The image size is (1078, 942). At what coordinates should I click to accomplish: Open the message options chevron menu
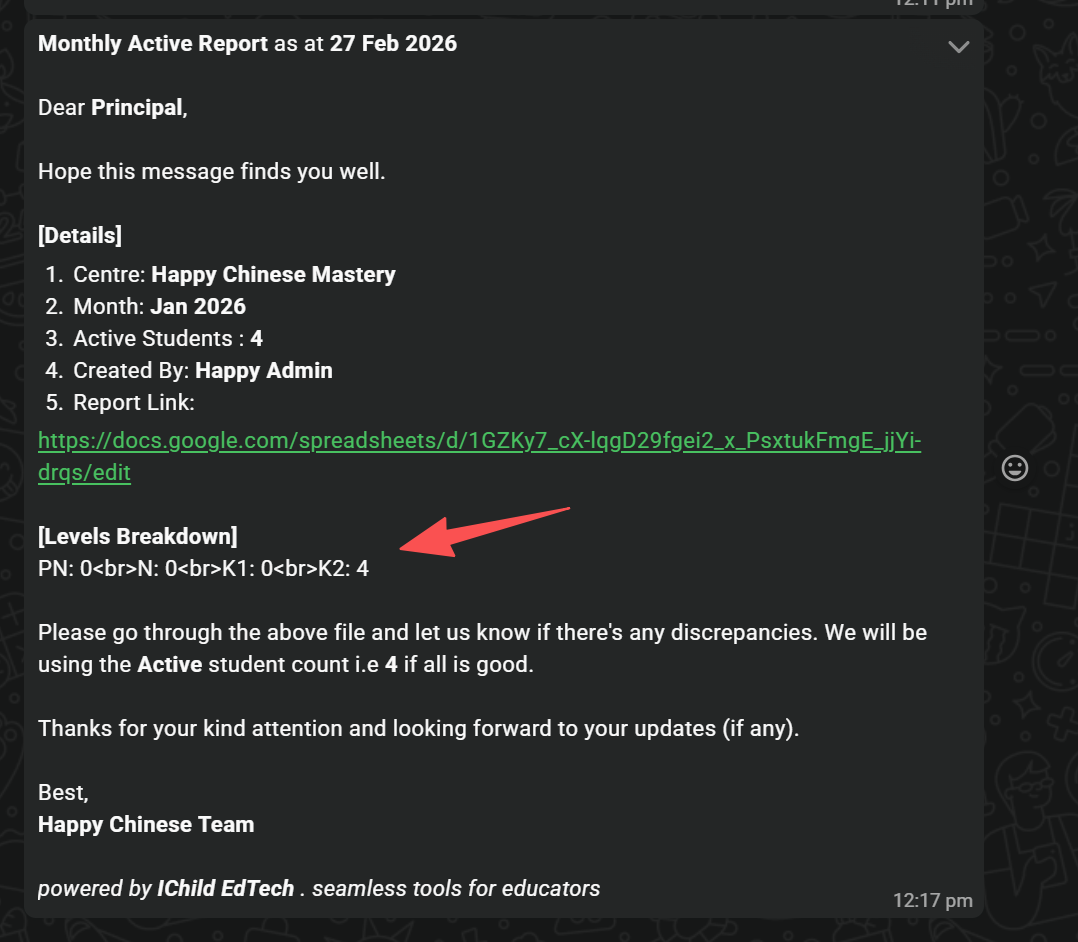coord(958,47)
